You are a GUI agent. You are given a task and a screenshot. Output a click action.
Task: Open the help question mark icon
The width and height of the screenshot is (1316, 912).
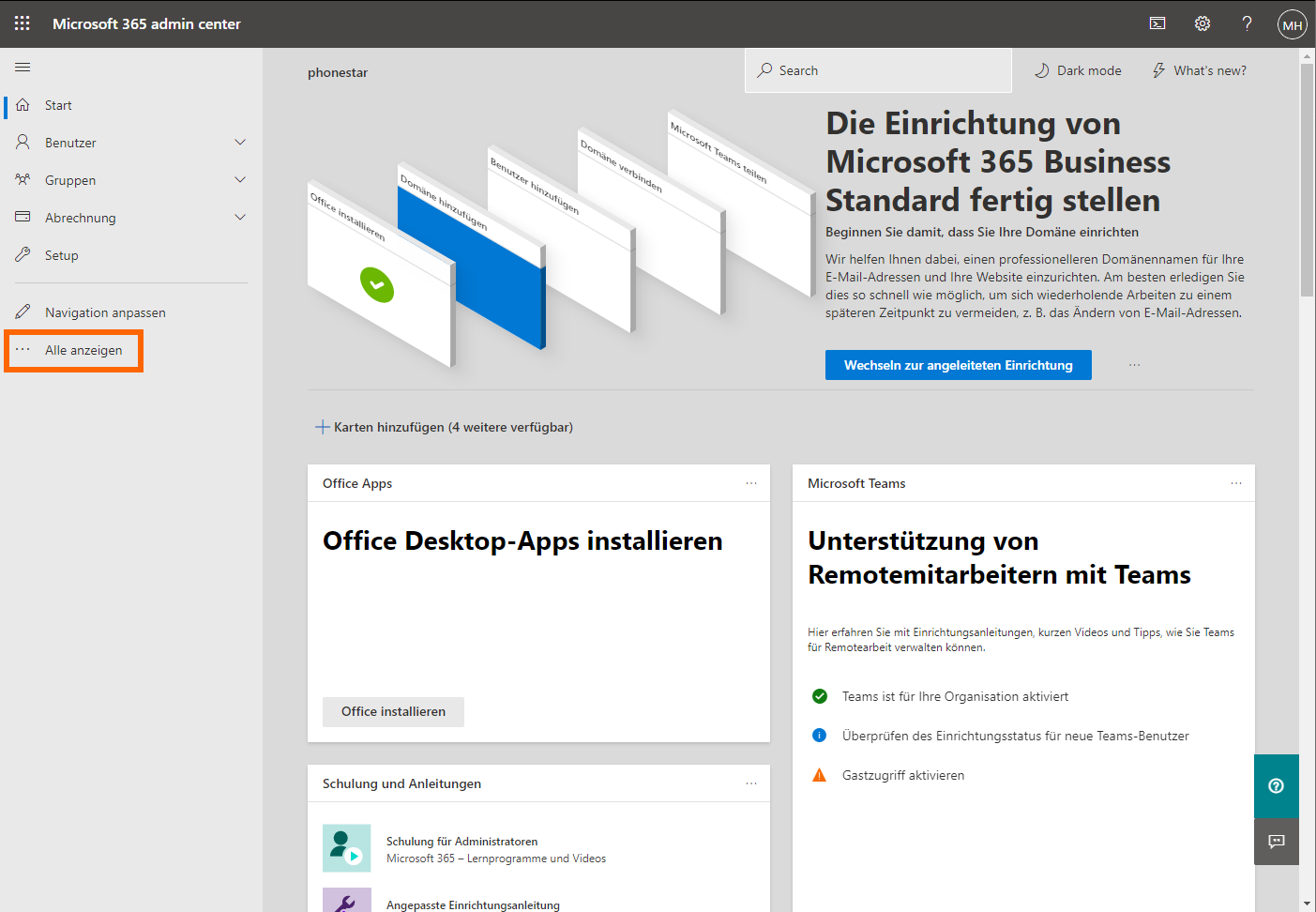pos(1247,23)
